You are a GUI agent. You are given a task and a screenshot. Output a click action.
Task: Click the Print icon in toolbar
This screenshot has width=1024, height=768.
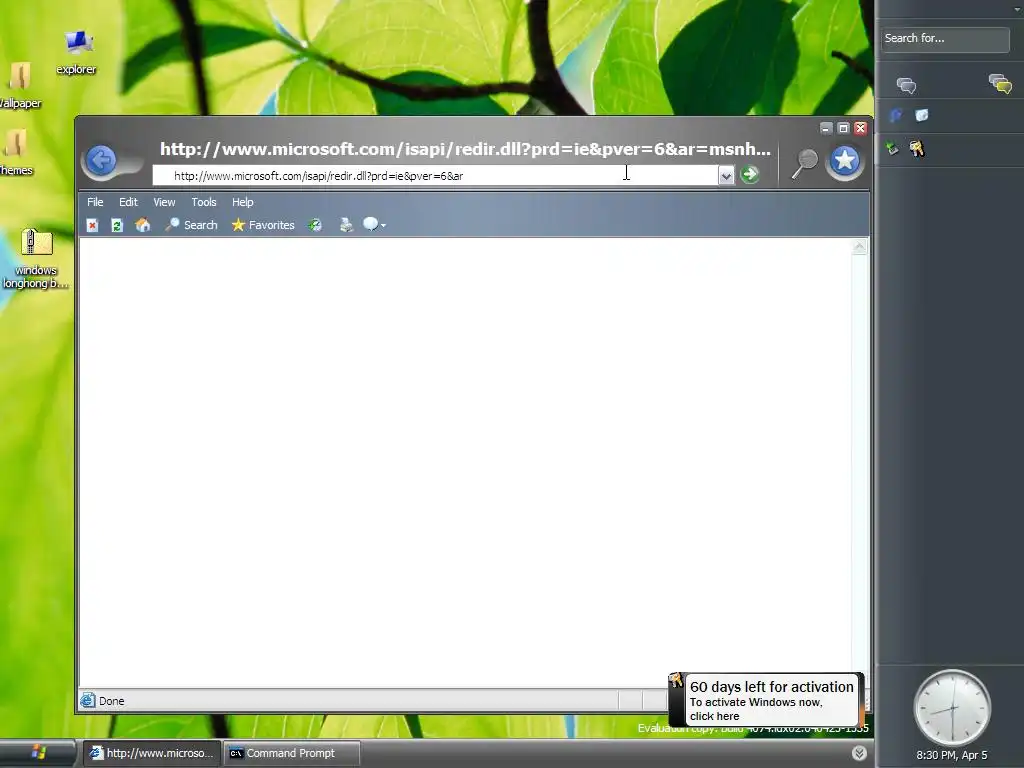(x=346, y=225)
